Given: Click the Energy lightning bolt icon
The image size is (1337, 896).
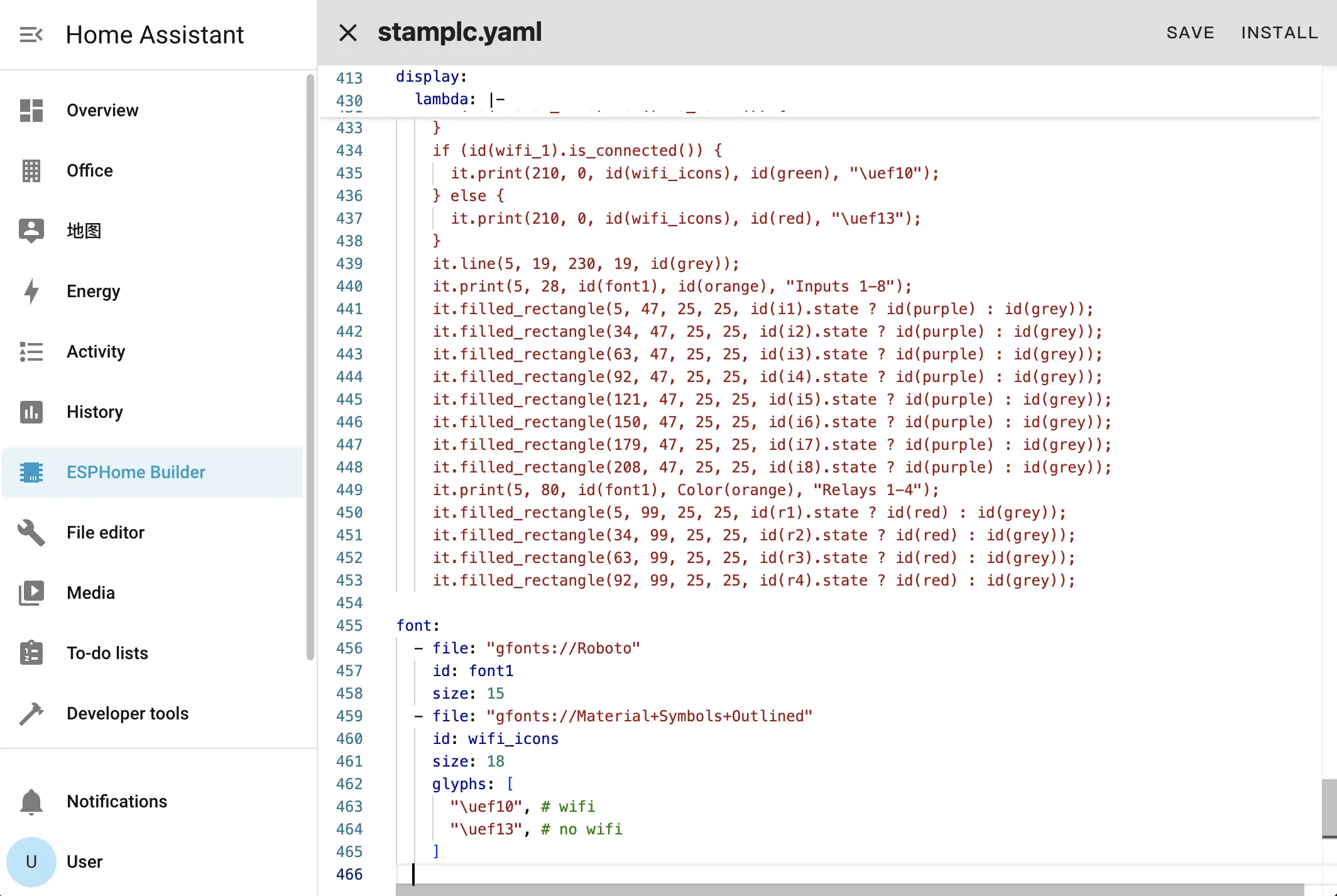Looking at the screenshot, I should 31,292.
